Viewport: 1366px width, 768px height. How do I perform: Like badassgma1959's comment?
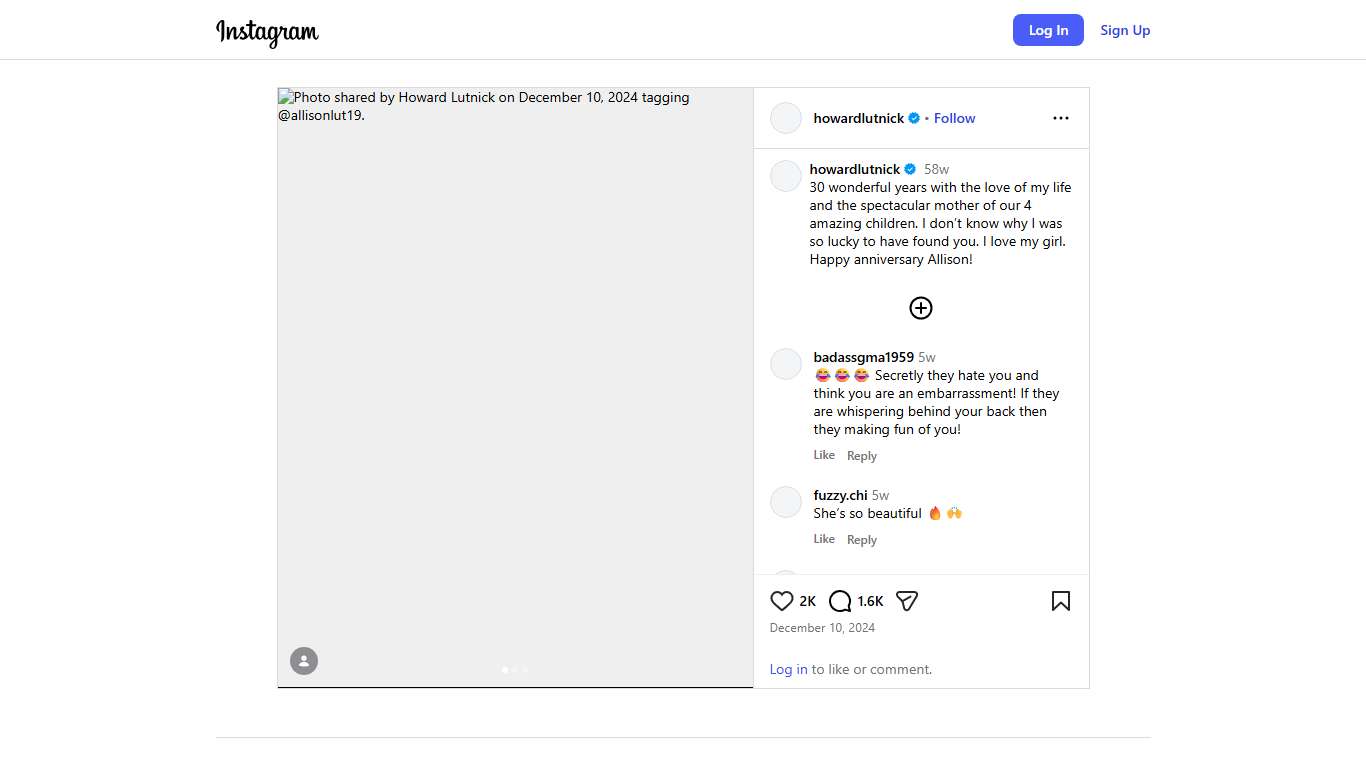[824, 455]
